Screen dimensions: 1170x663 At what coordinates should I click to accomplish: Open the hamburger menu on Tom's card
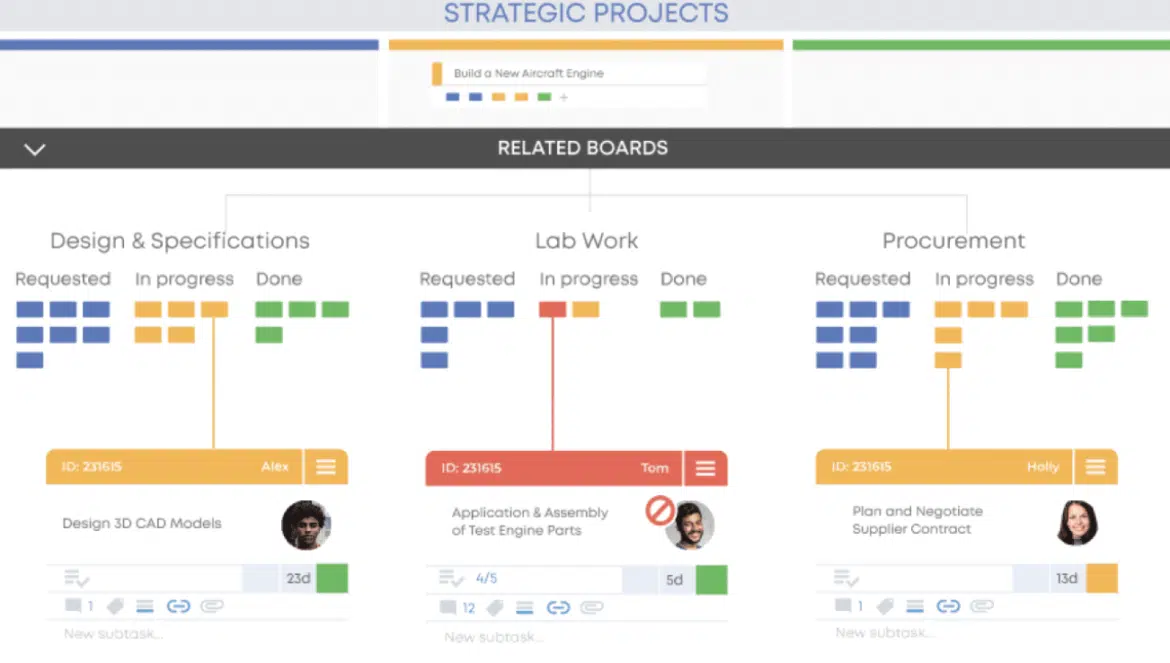(x=705, y=468)
